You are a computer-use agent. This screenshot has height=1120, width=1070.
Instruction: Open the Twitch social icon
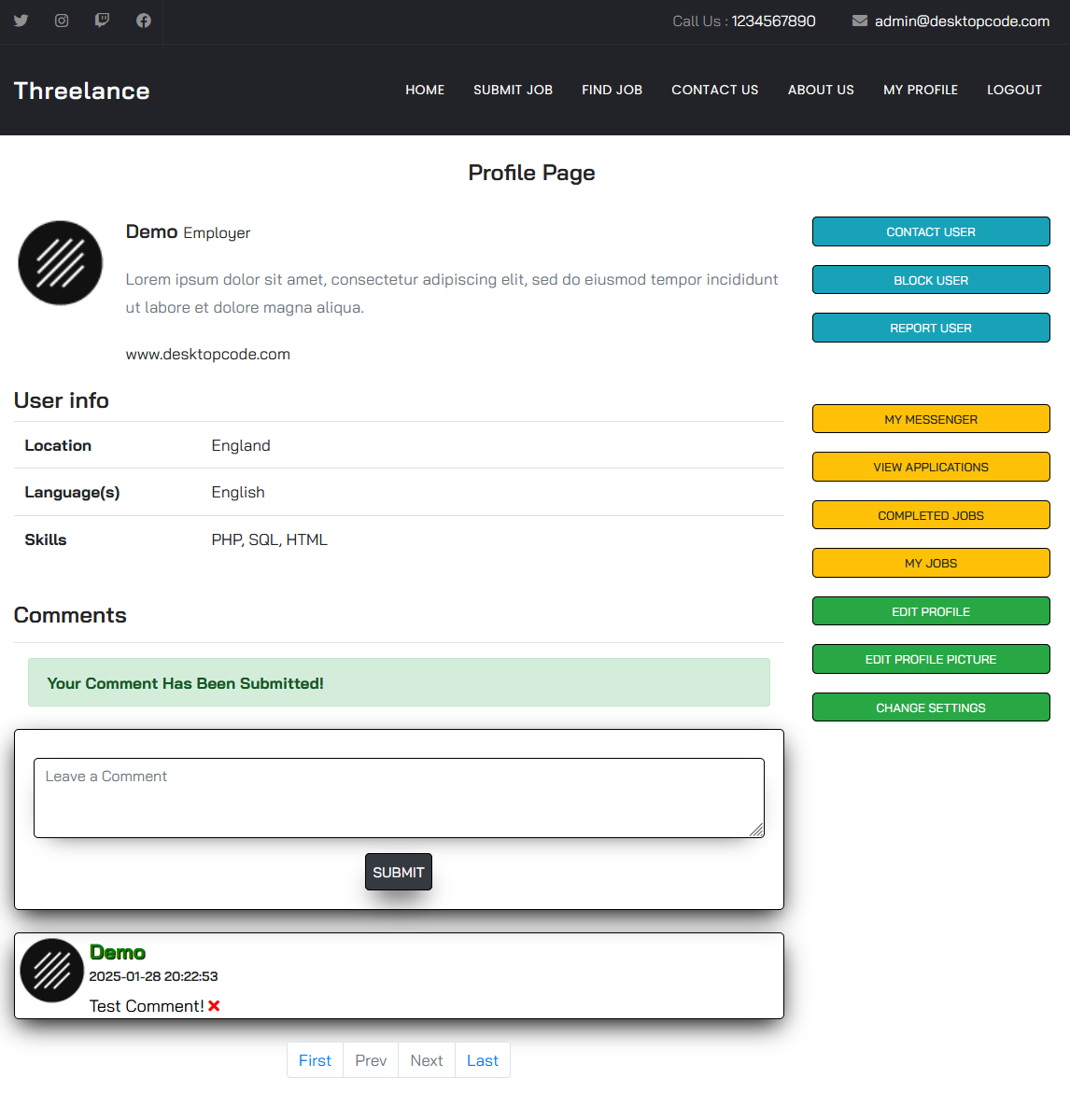pyautogui.click(x=102, y=21)
